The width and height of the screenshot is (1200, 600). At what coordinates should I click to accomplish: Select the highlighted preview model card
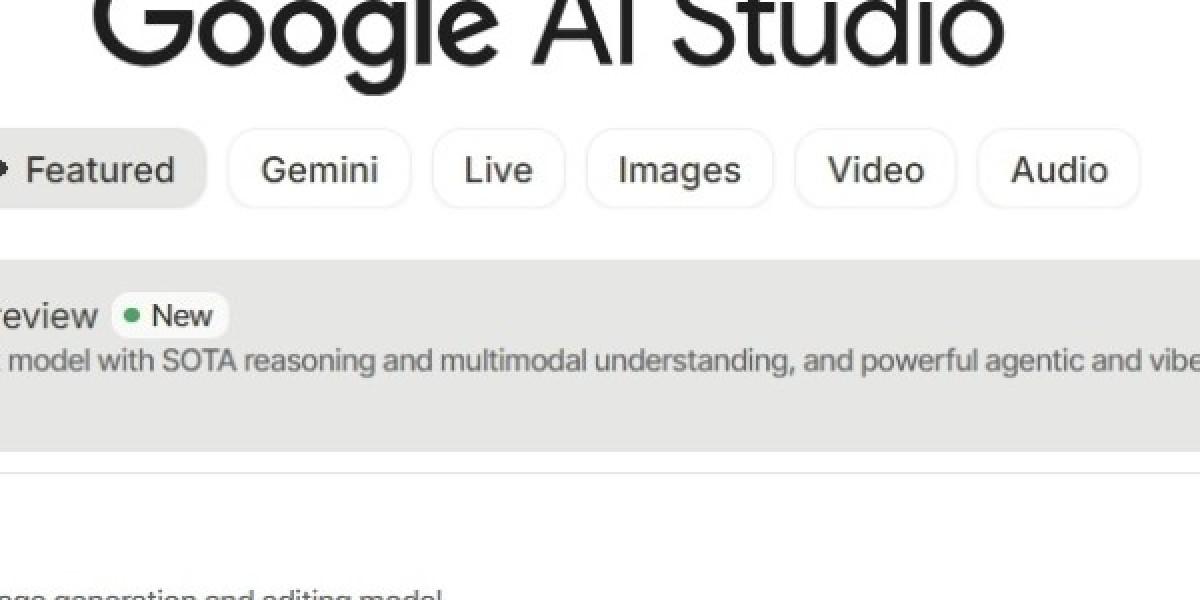tap(600, 400)
